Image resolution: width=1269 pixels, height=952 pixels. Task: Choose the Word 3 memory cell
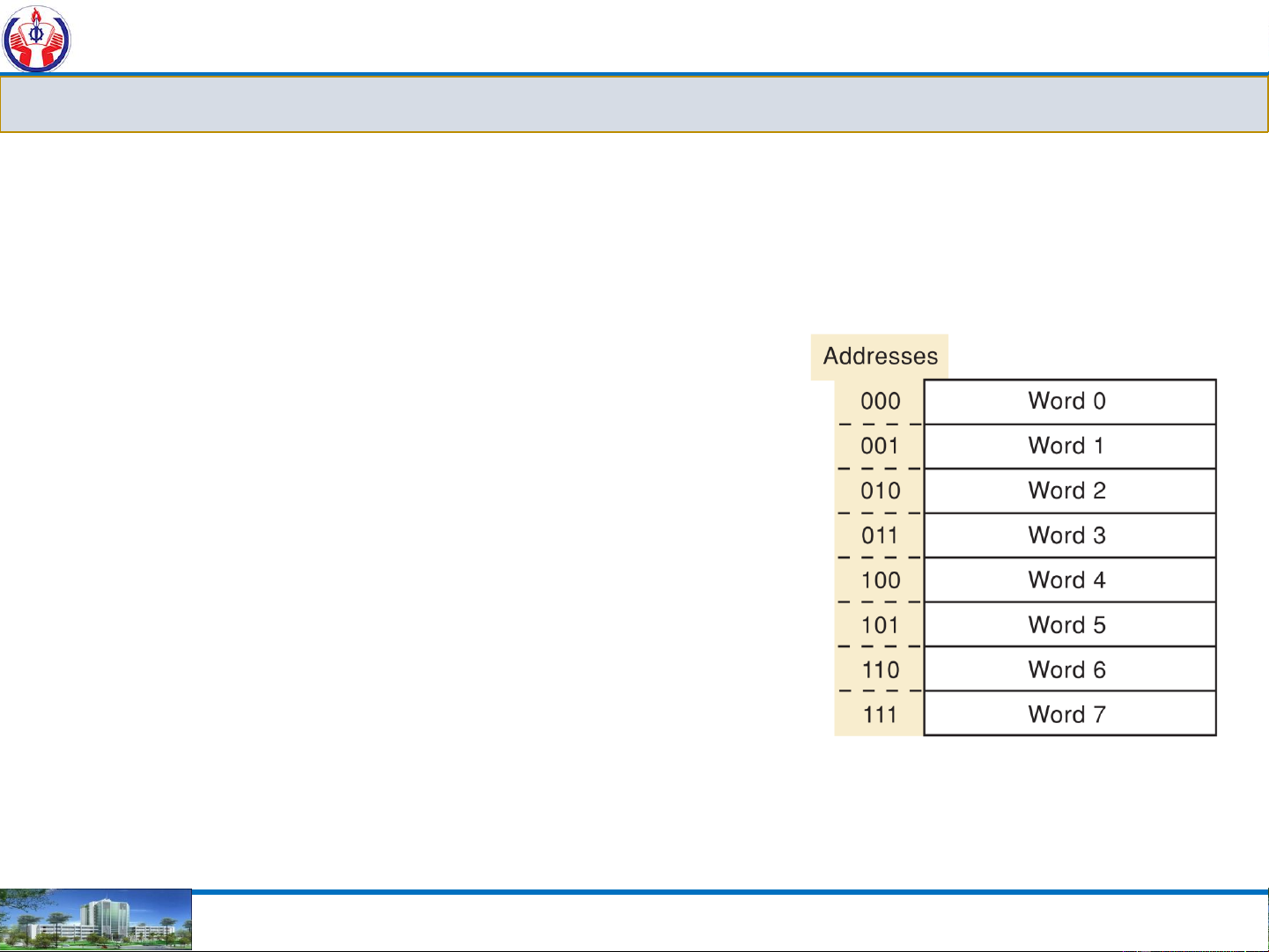[1069, 535]
